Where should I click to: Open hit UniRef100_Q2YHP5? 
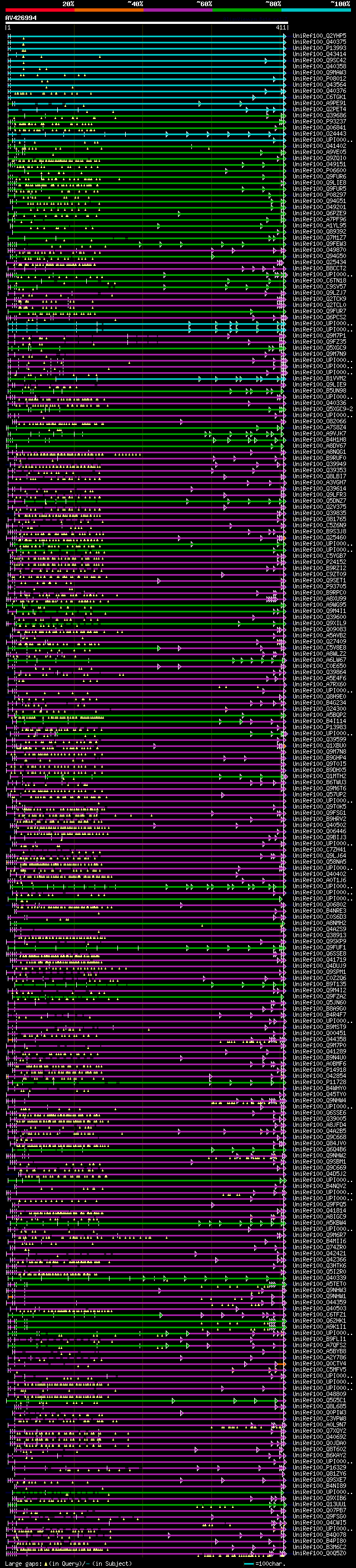click(x=319, y=36)
